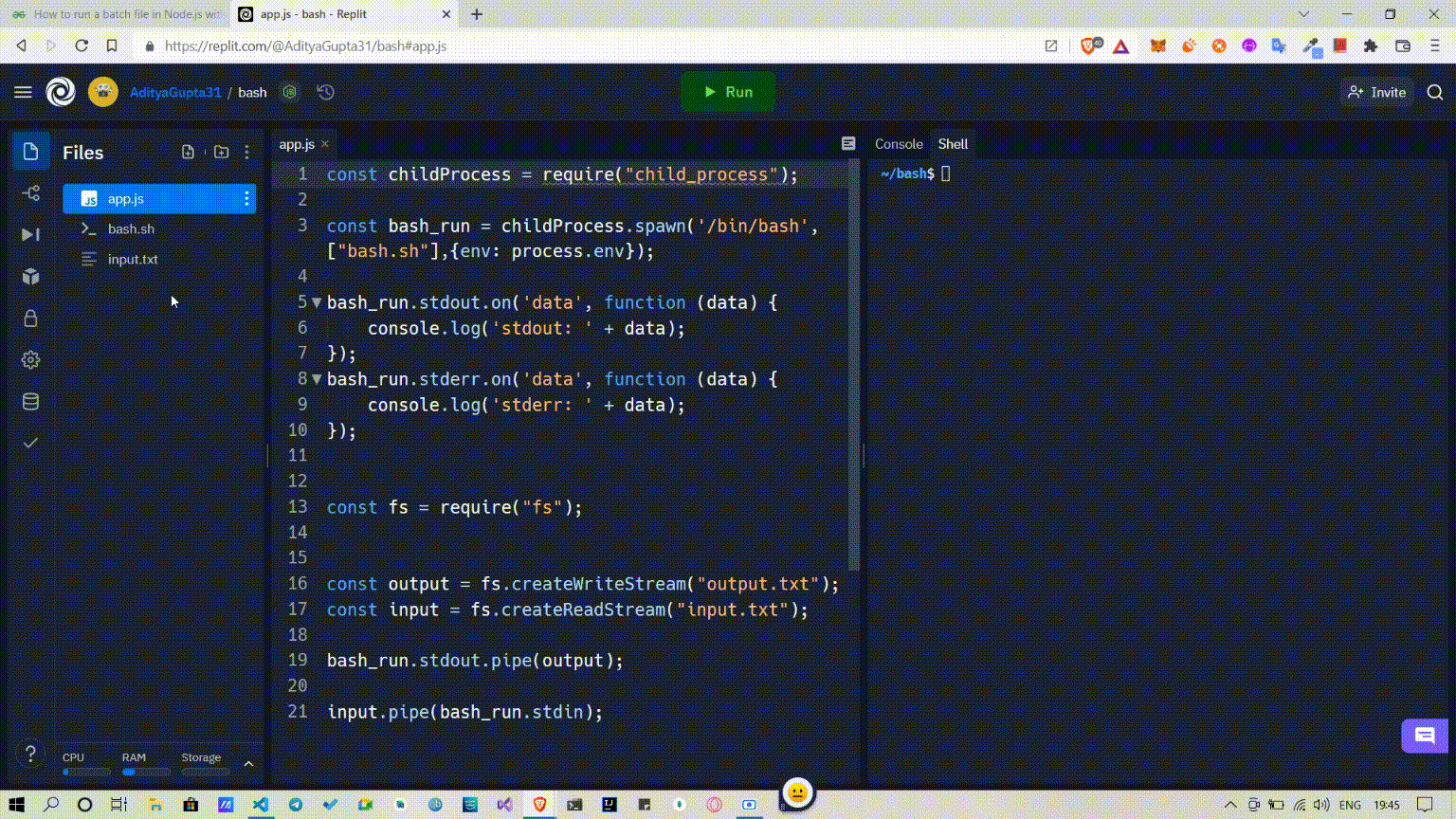Select the Files sidebar icon
This screenshot has width=1456, height=819.
[x=30, y=152]
